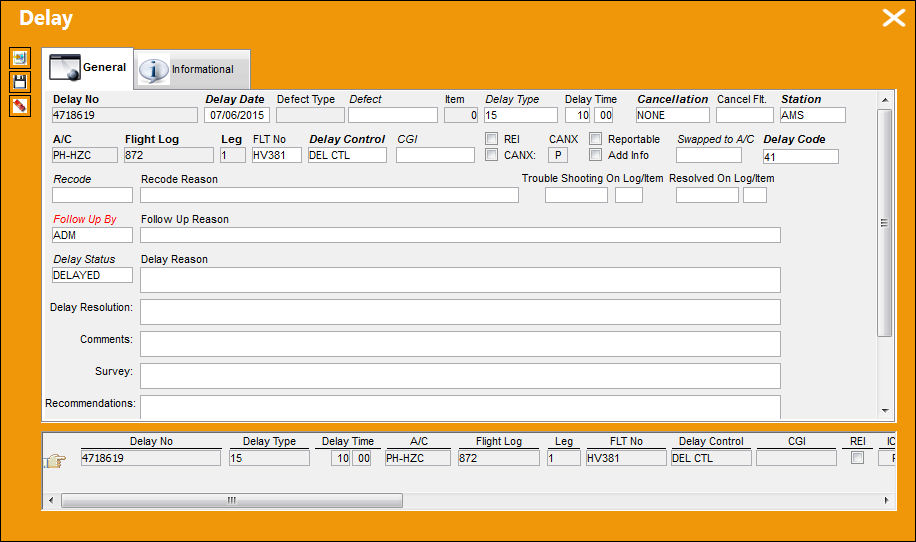Click Delay Type cell 15 in bottom table
This screenshot has width=916, height=542.
pos(269,458)
